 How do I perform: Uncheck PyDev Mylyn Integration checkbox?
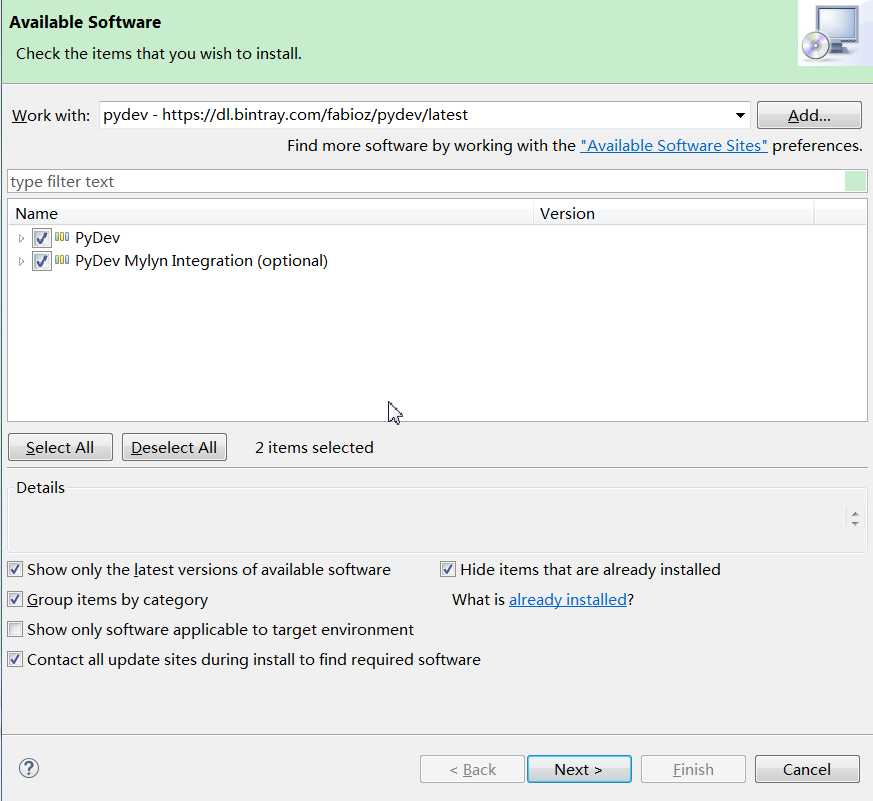click(41, 261)
